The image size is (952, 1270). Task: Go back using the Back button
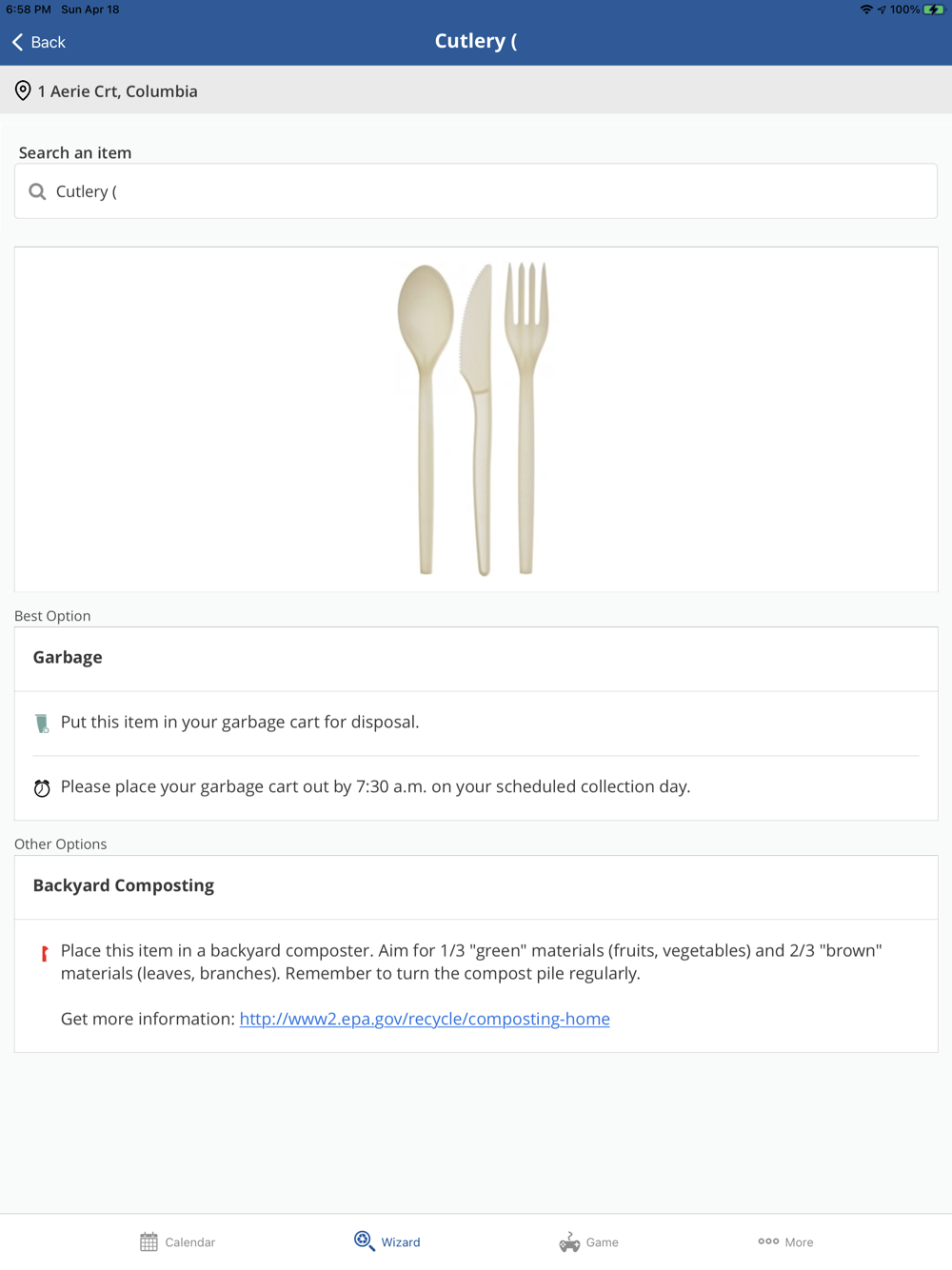point(48,42)
